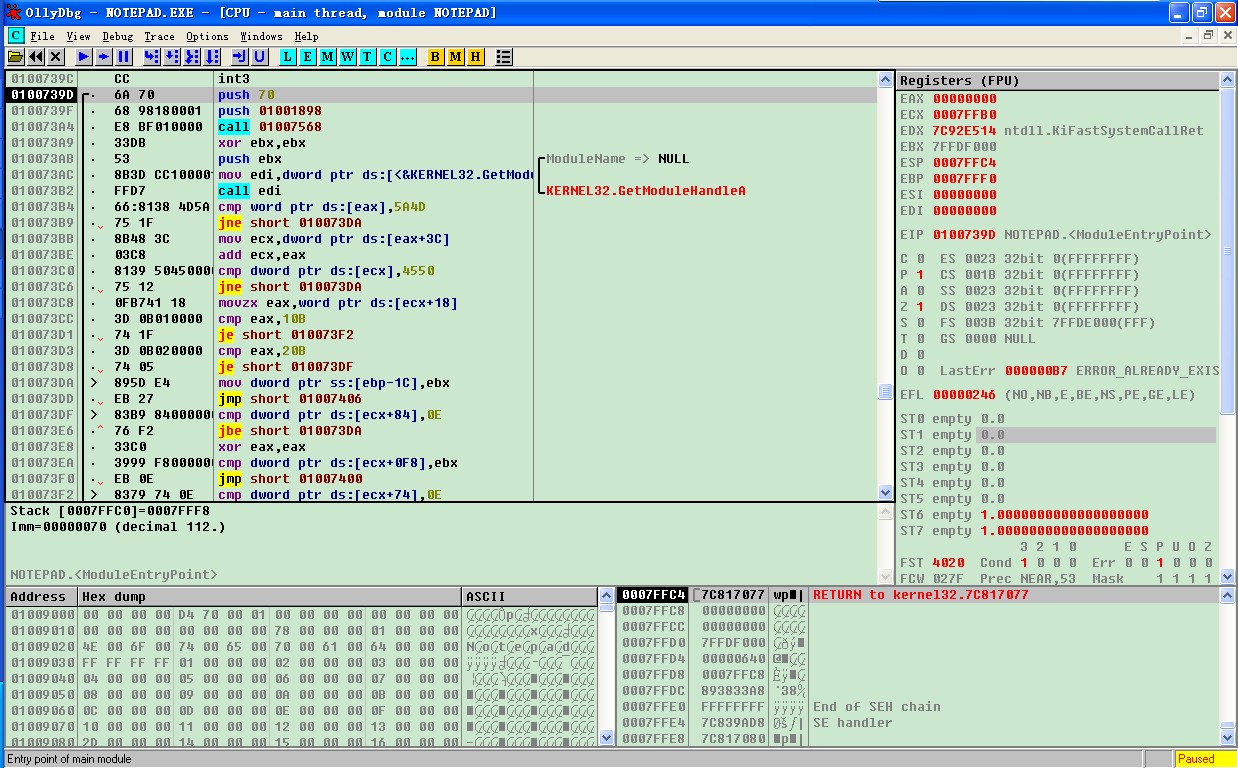Click the hex dump pane scroll down arrow
Image resolution: width=1238 pixels, height=768 pixels.
point(606,737)
